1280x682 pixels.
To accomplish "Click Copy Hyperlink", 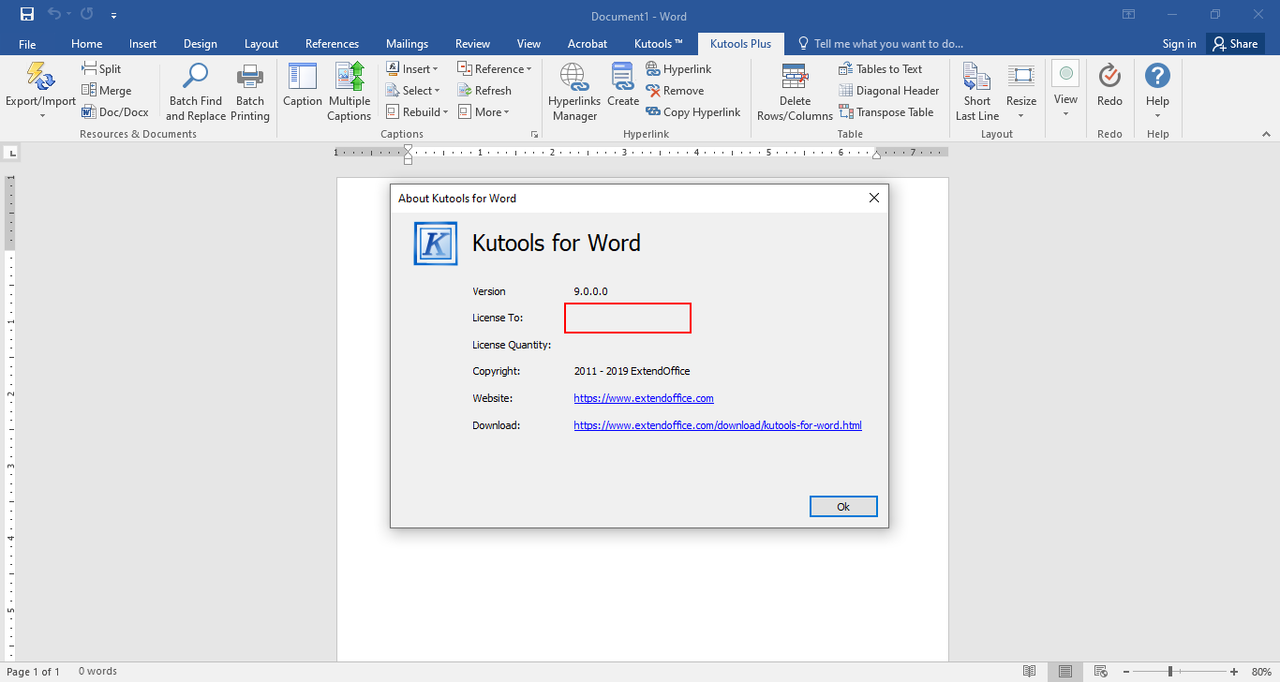I will [x=694, y=112].
